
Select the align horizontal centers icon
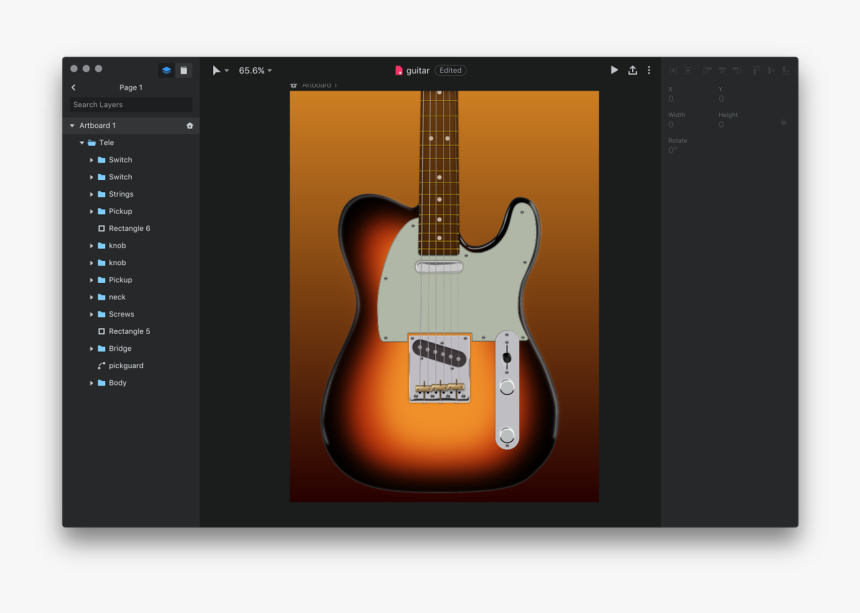point(722,70)
